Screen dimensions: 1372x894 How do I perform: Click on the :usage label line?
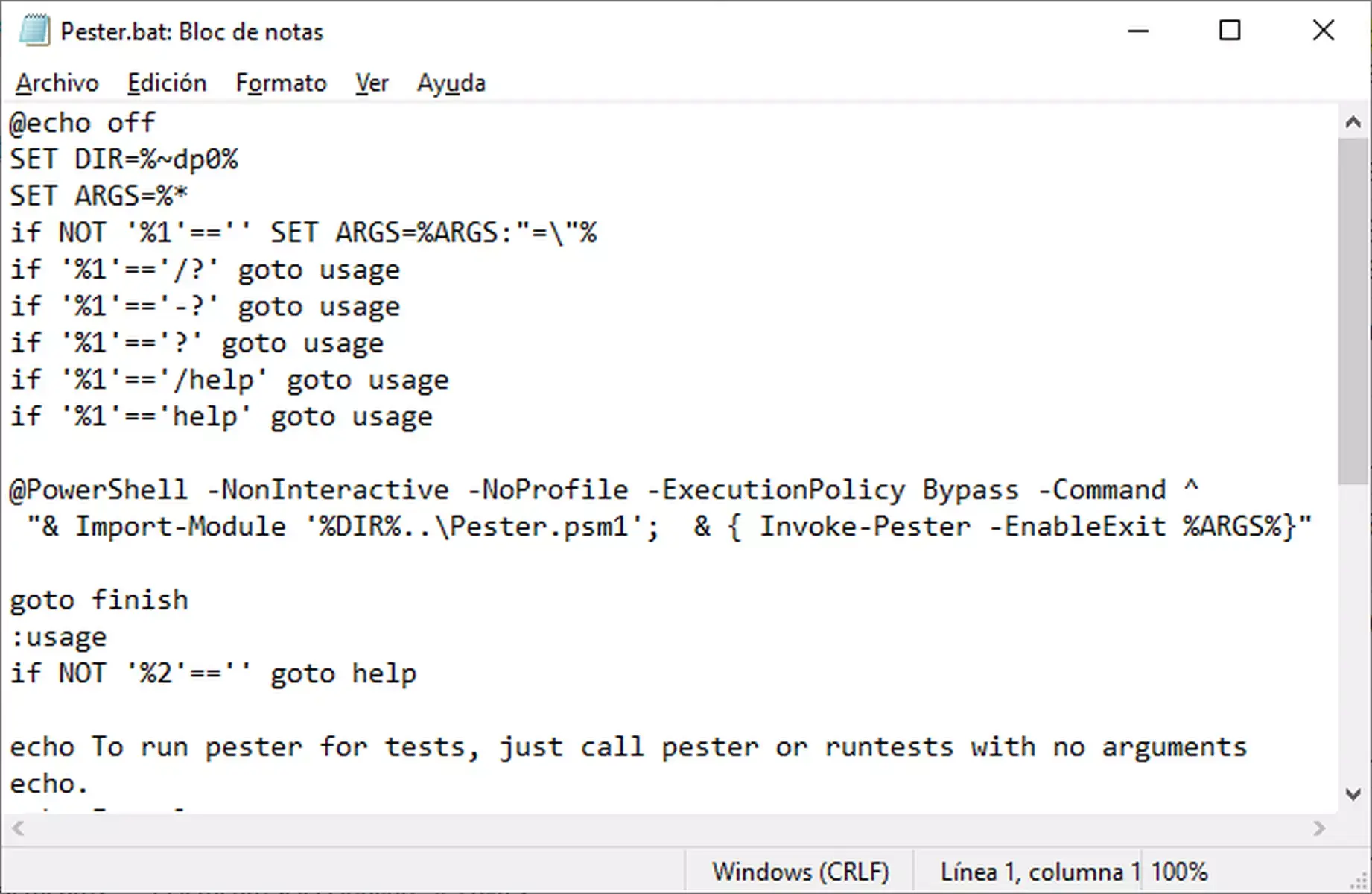pos(58,636)
